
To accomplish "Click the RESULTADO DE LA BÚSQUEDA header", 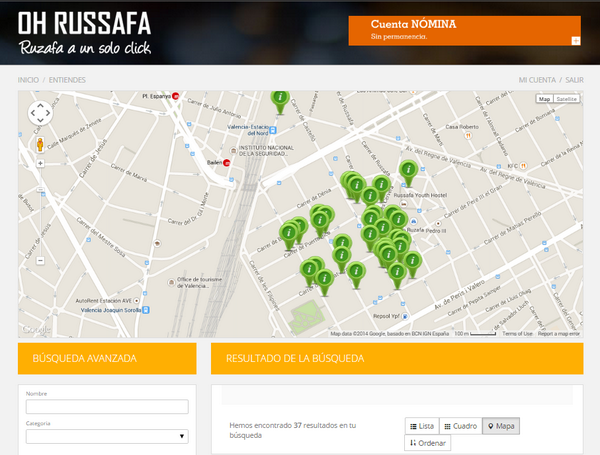I will coord(397,359).
